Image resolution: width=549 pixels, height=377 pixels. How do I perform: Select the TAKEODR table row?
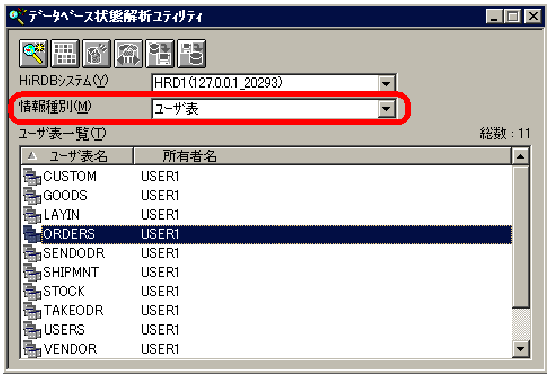coord(266,311)
